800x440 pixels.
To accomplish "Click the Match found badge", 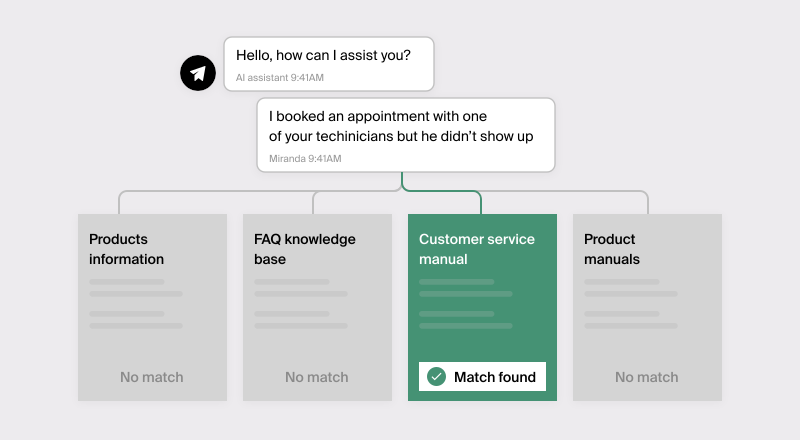I will pyautogui.click(x=482, y=377).
